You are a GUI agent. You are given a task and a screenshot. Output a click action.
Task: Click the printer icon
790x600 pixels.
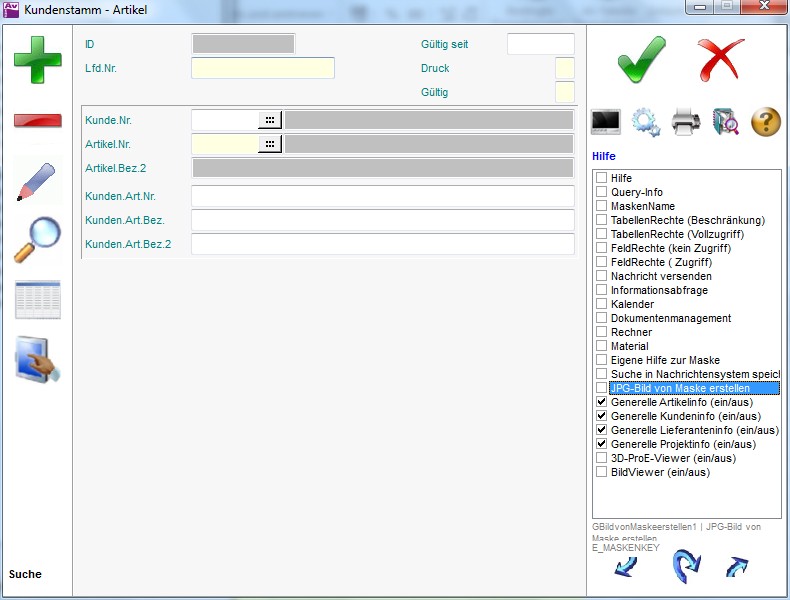pyautogui.click(x=687, y=122)
